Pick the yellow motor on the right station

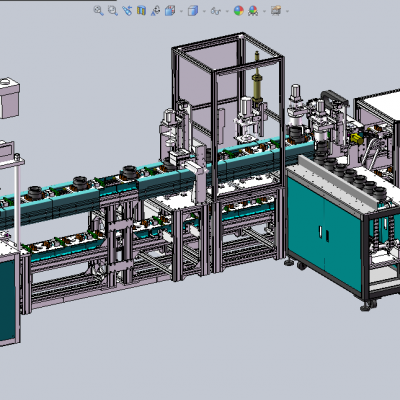[x=356, y=139]
